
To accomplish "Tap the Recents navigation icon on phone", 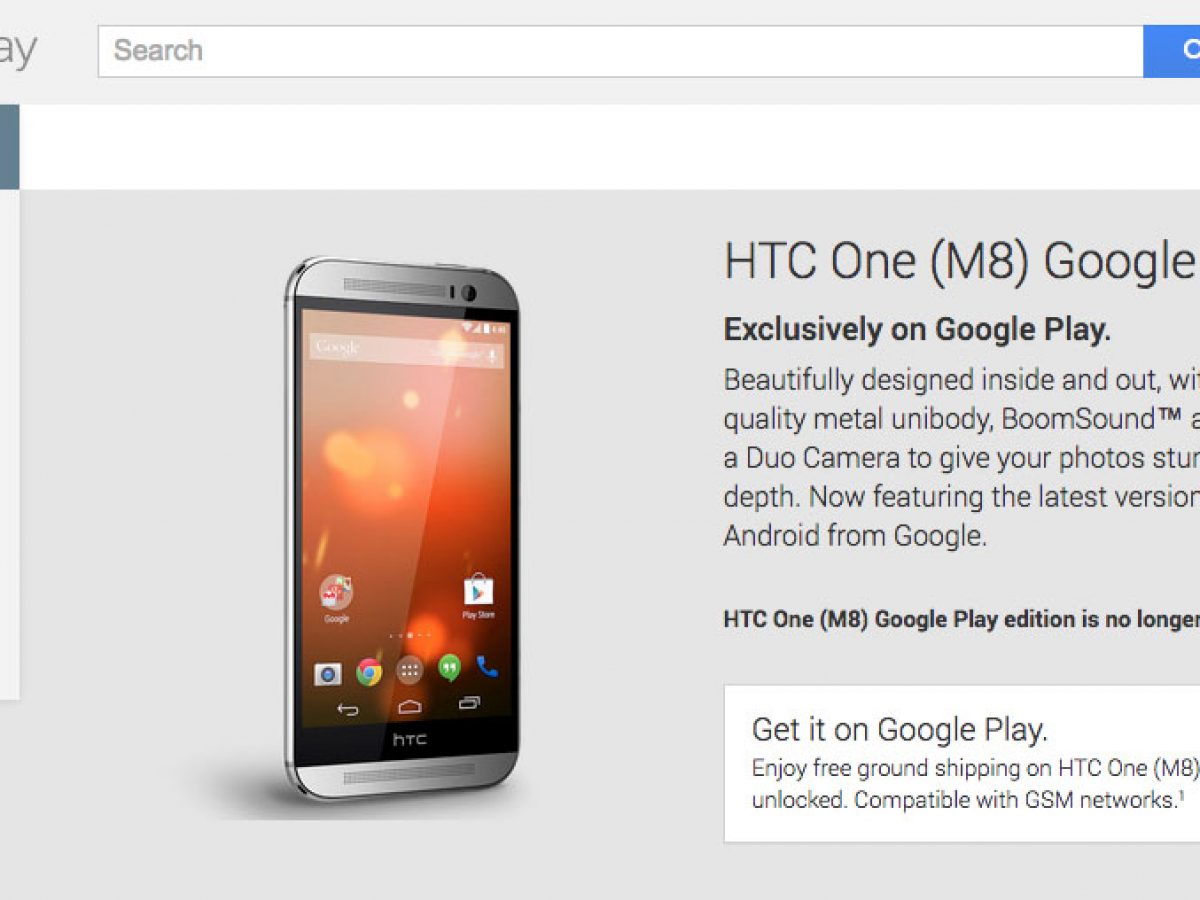I will click(469, 703).
